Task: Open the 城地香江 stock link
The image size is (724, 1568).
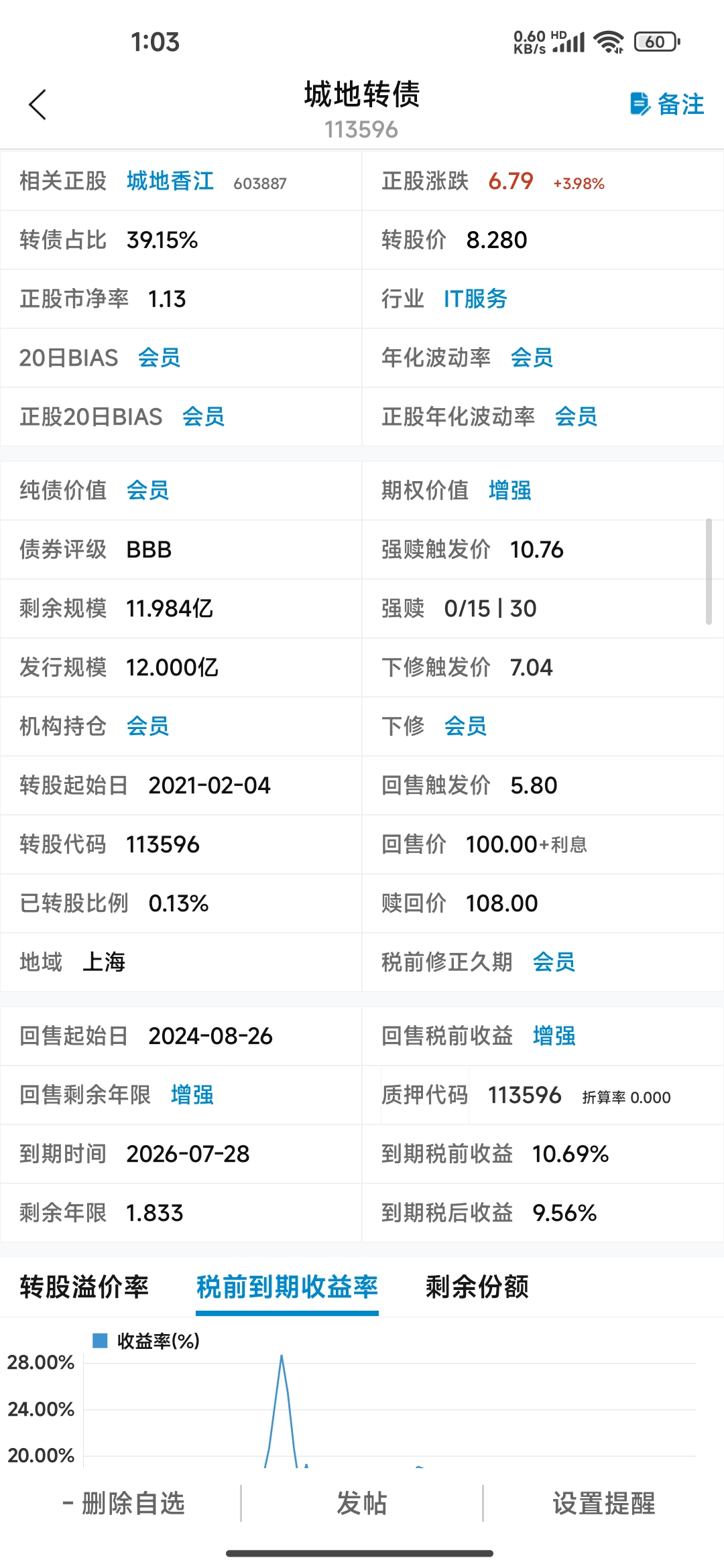Action: tap(170, 181)
